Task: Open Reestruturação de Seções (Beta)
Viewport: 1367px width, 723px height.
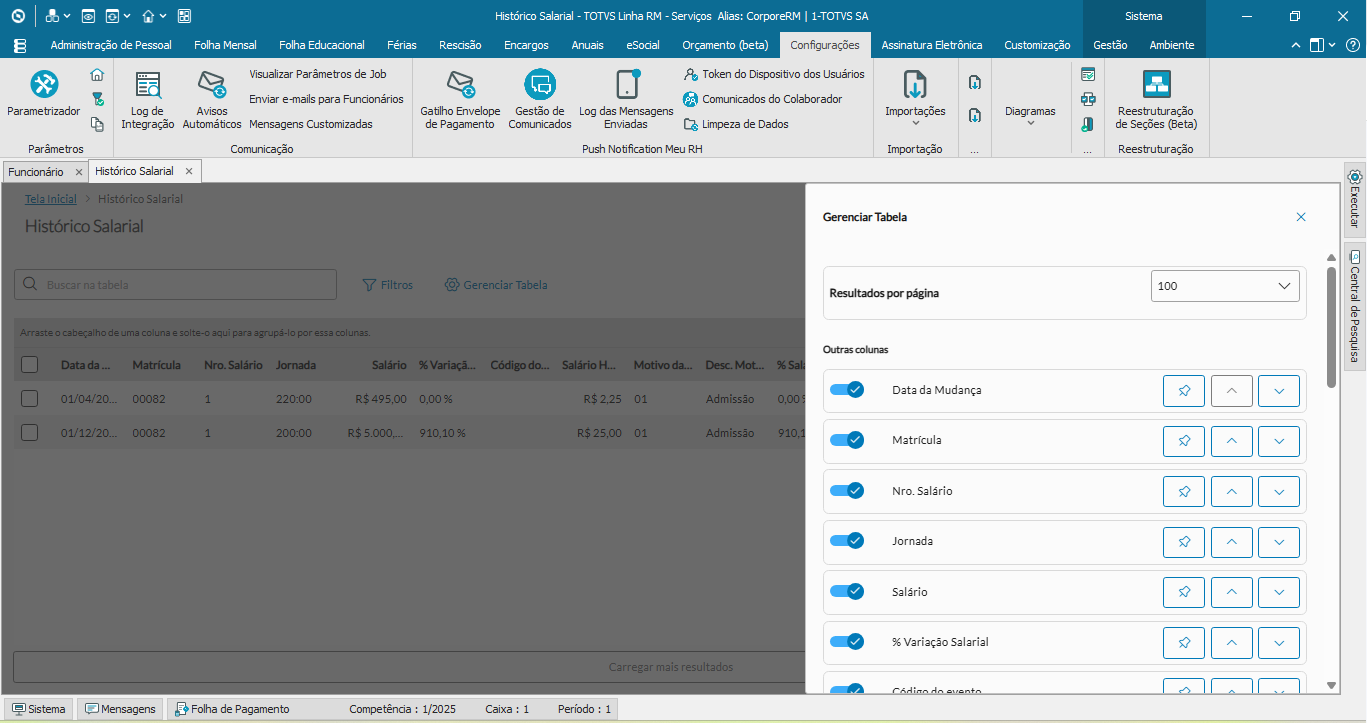Action: coord(1156,101)
